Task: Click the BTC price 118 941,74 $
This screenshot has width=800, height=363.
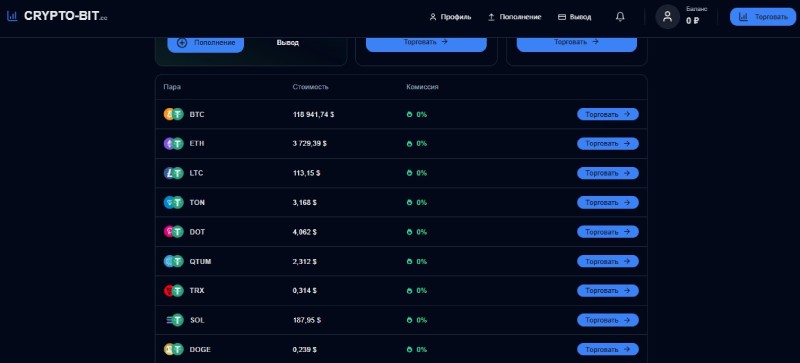Action: coord(313,114)
